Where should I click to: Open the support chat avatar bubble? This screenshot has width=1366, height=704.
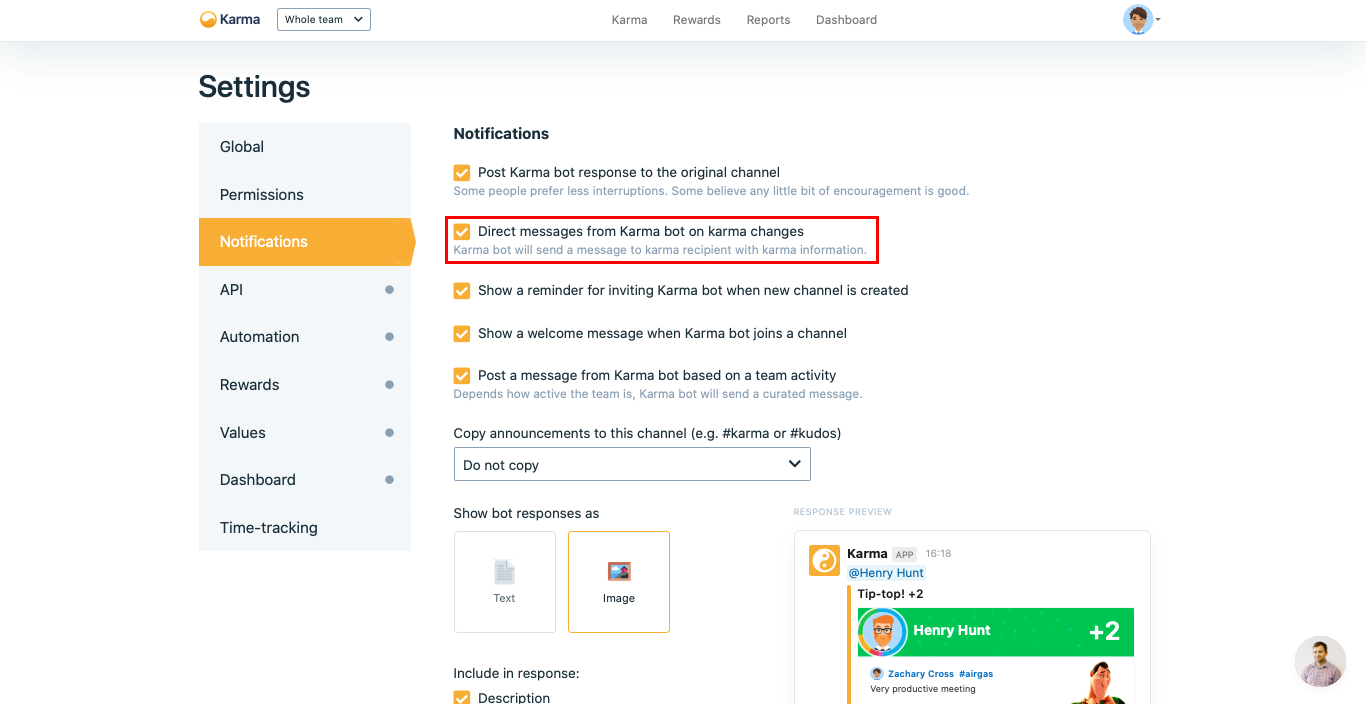pyautogui.click(x=1320, y=662)
